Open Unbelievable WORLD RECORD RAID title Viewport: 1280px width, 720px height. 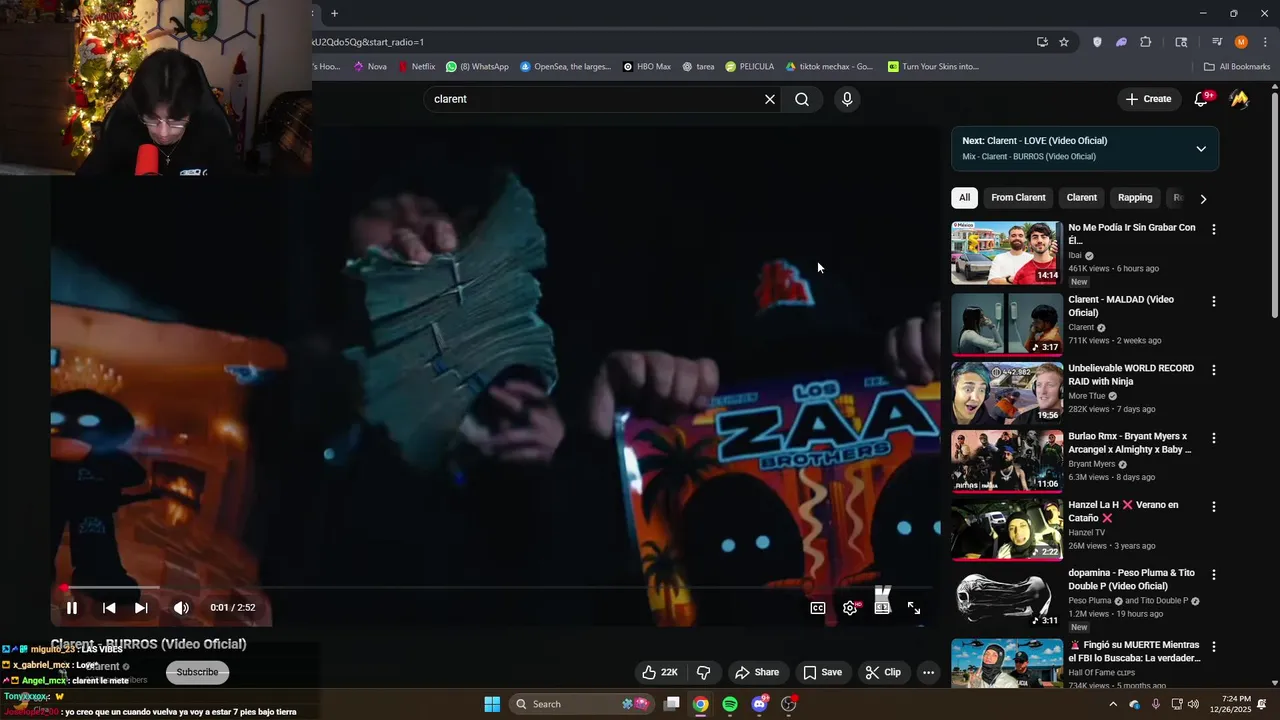pos(1131,375)
